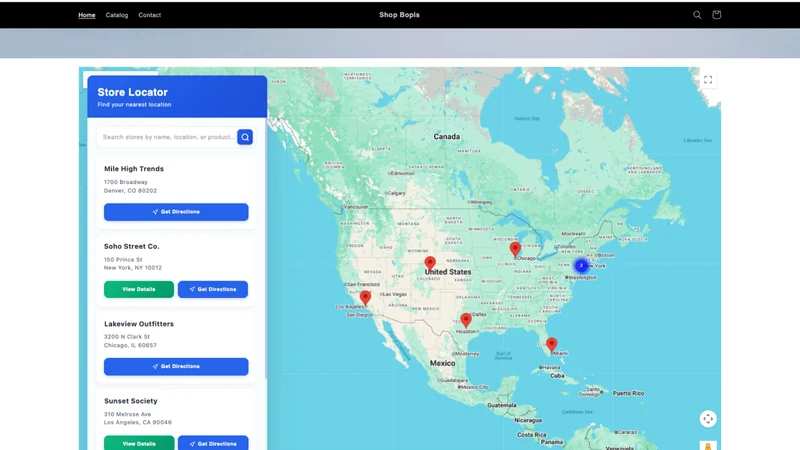Open the blue cluster marker near New York
The height and width of the screenshot is (450, 800).
click(581, 265)
